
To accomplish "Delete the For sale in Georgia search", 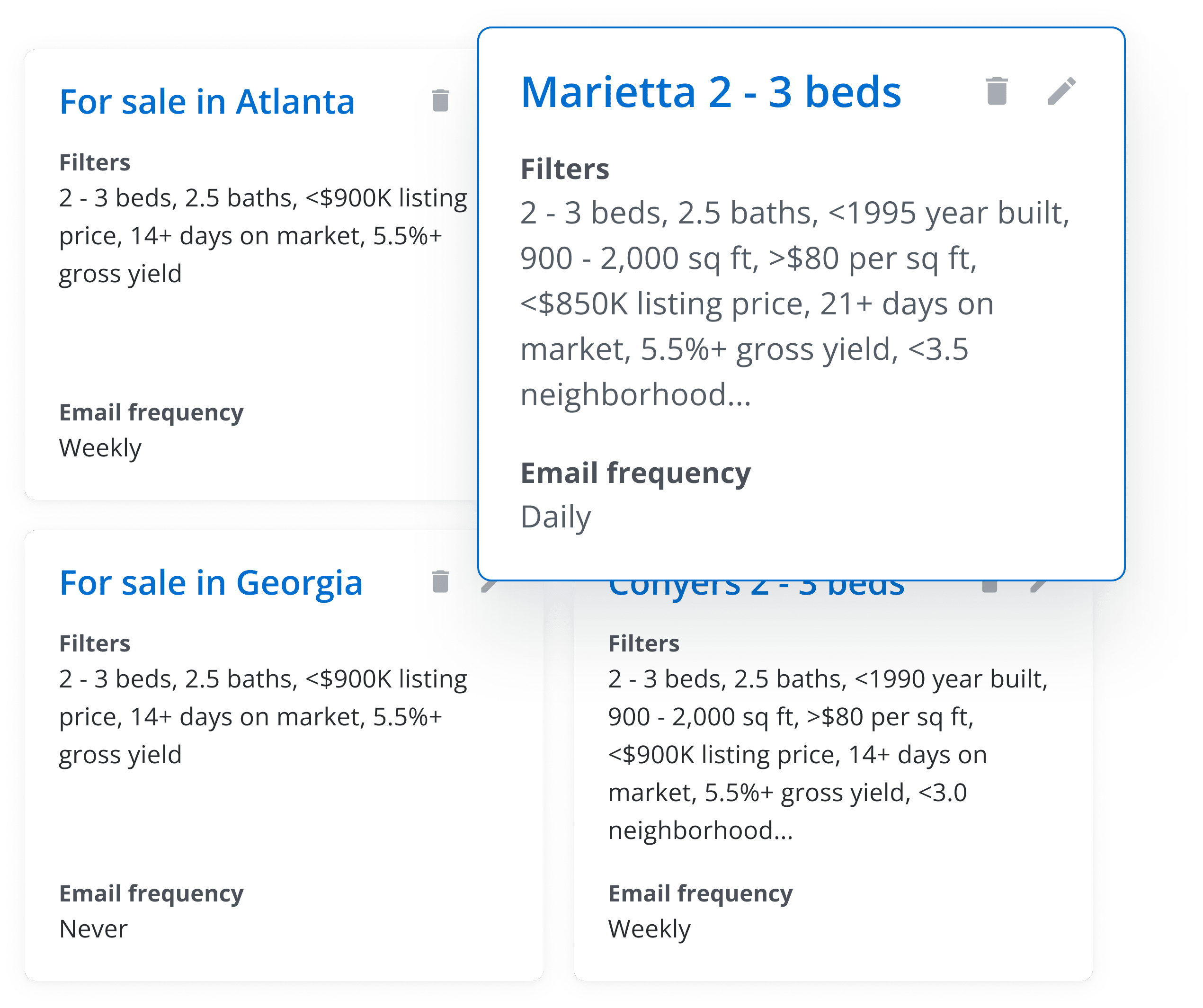I will 440,582.
